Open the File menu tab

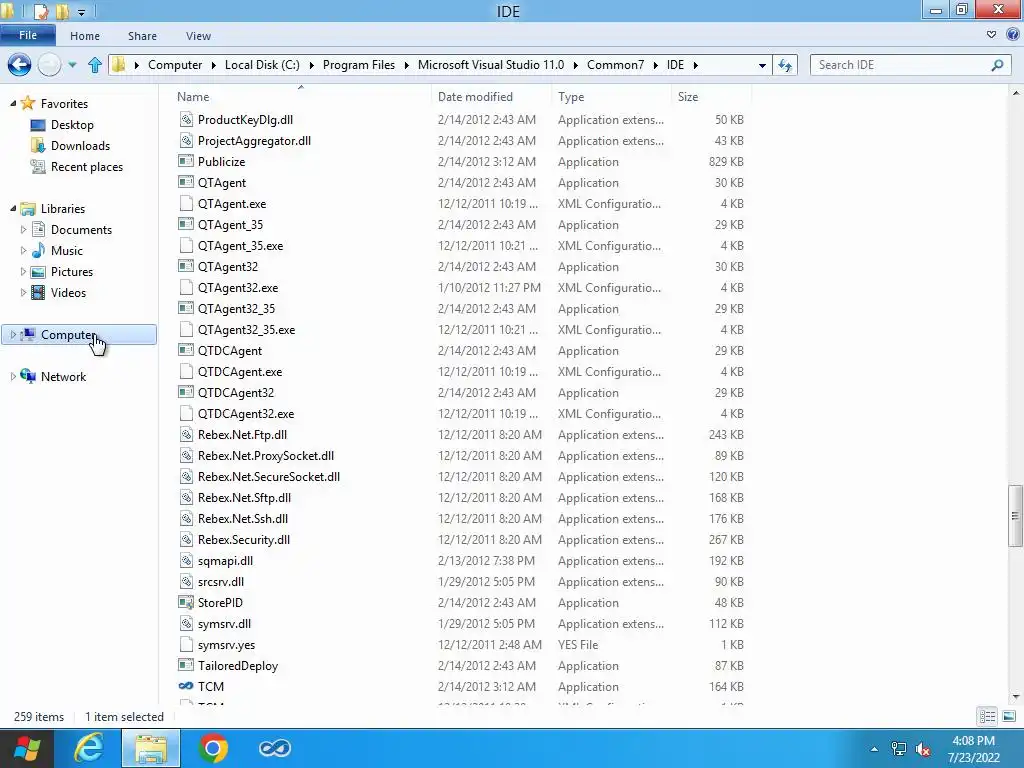[x=27, y=35]
